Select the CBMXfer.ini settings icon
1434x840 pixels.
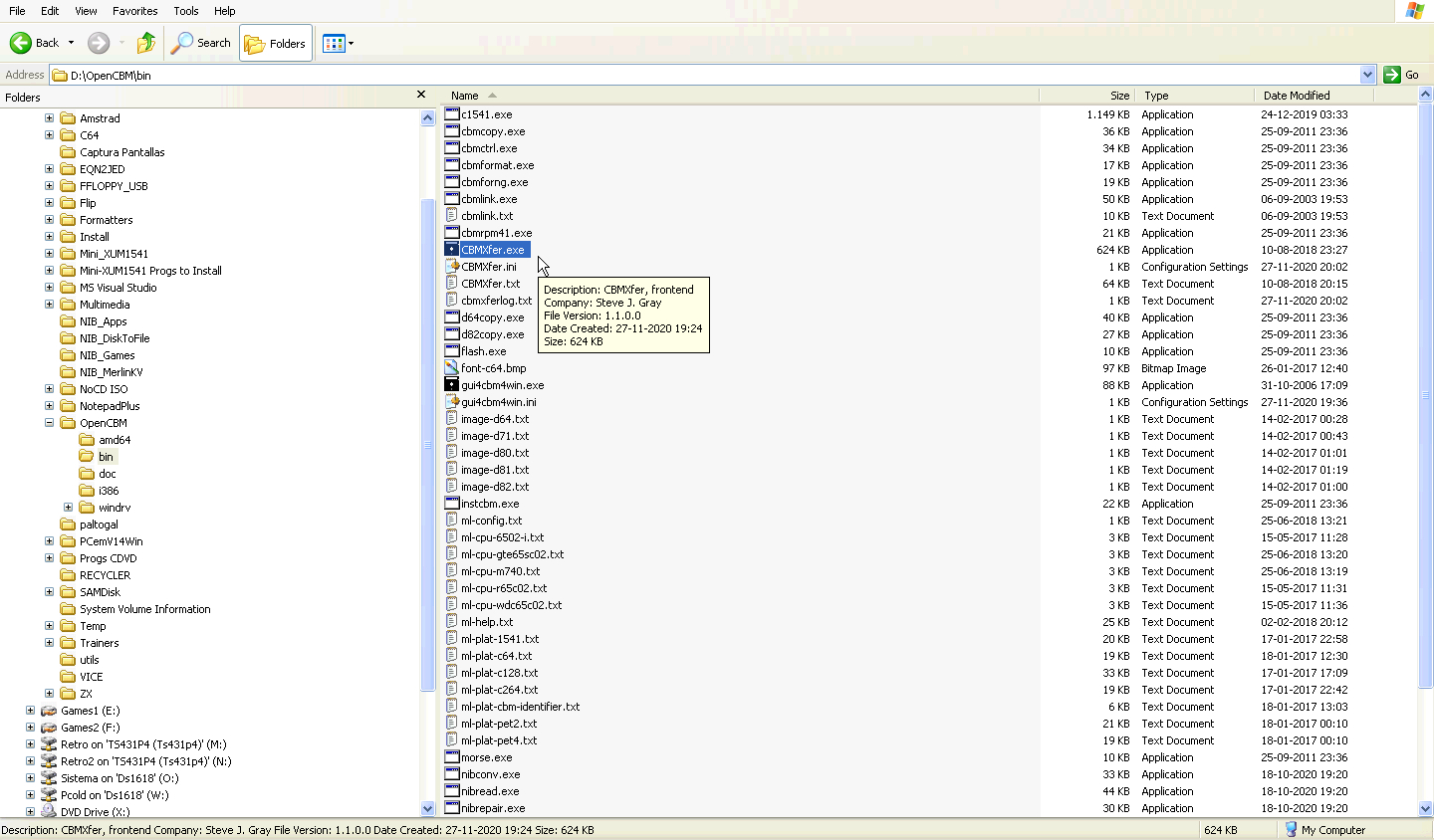point(452,267)
